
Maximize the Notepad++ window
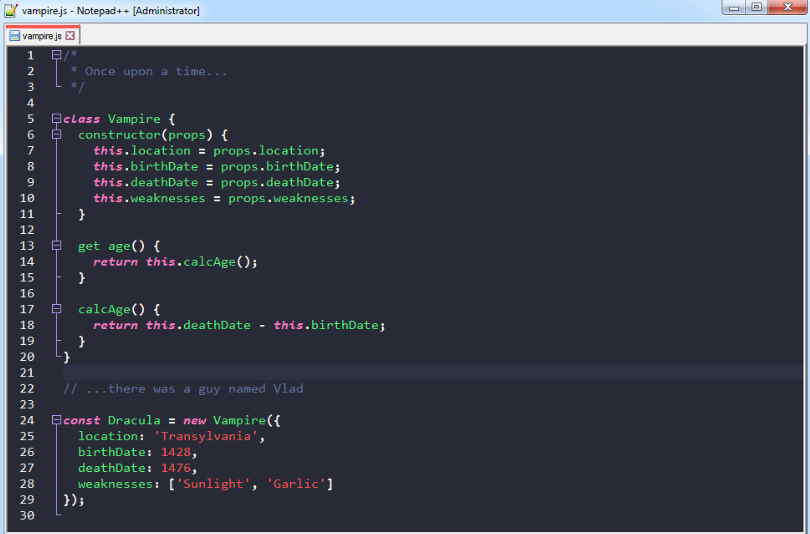coord(756,7)
